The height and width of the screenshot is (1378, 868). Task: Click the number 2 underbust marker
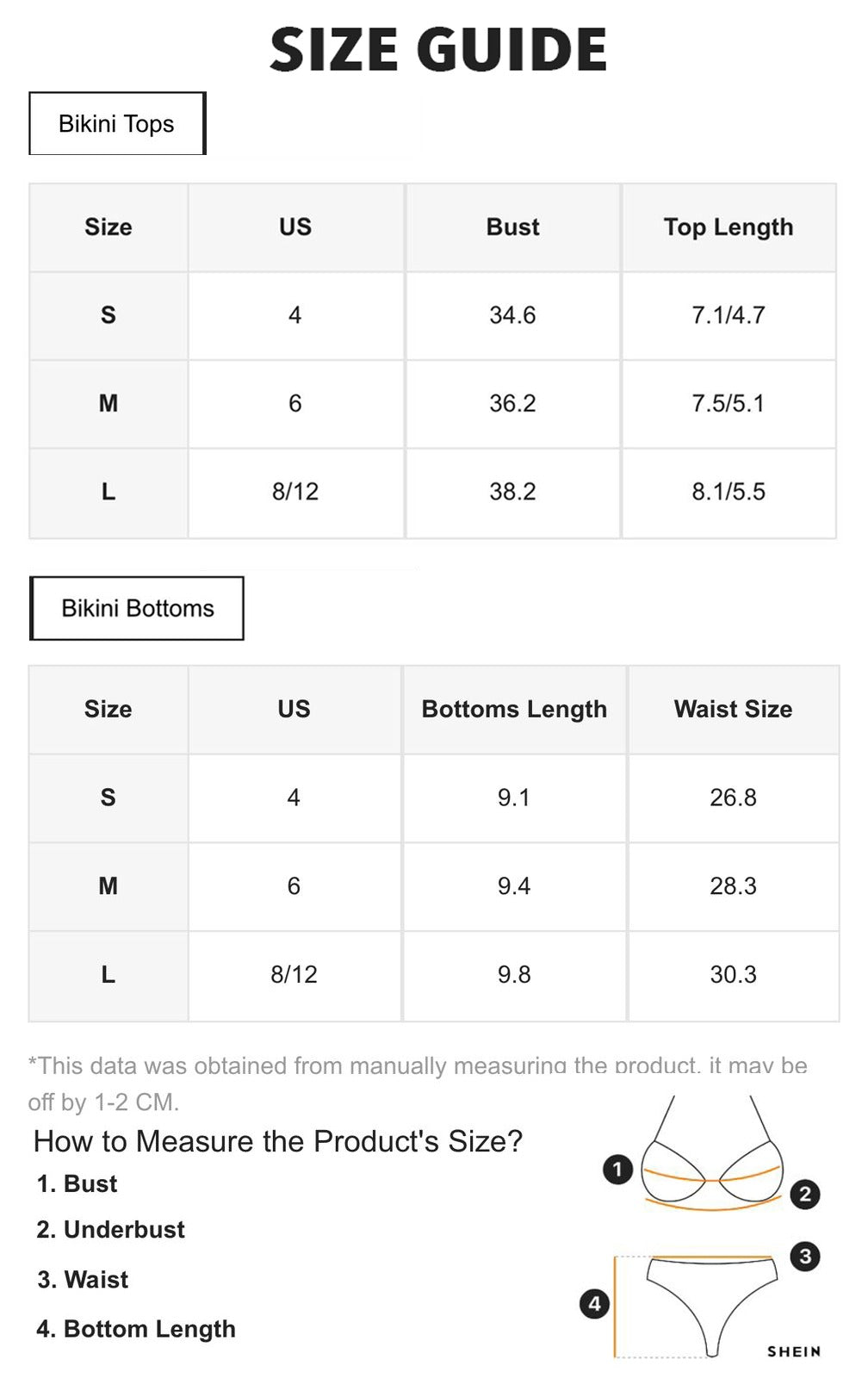coord(805,1195)
